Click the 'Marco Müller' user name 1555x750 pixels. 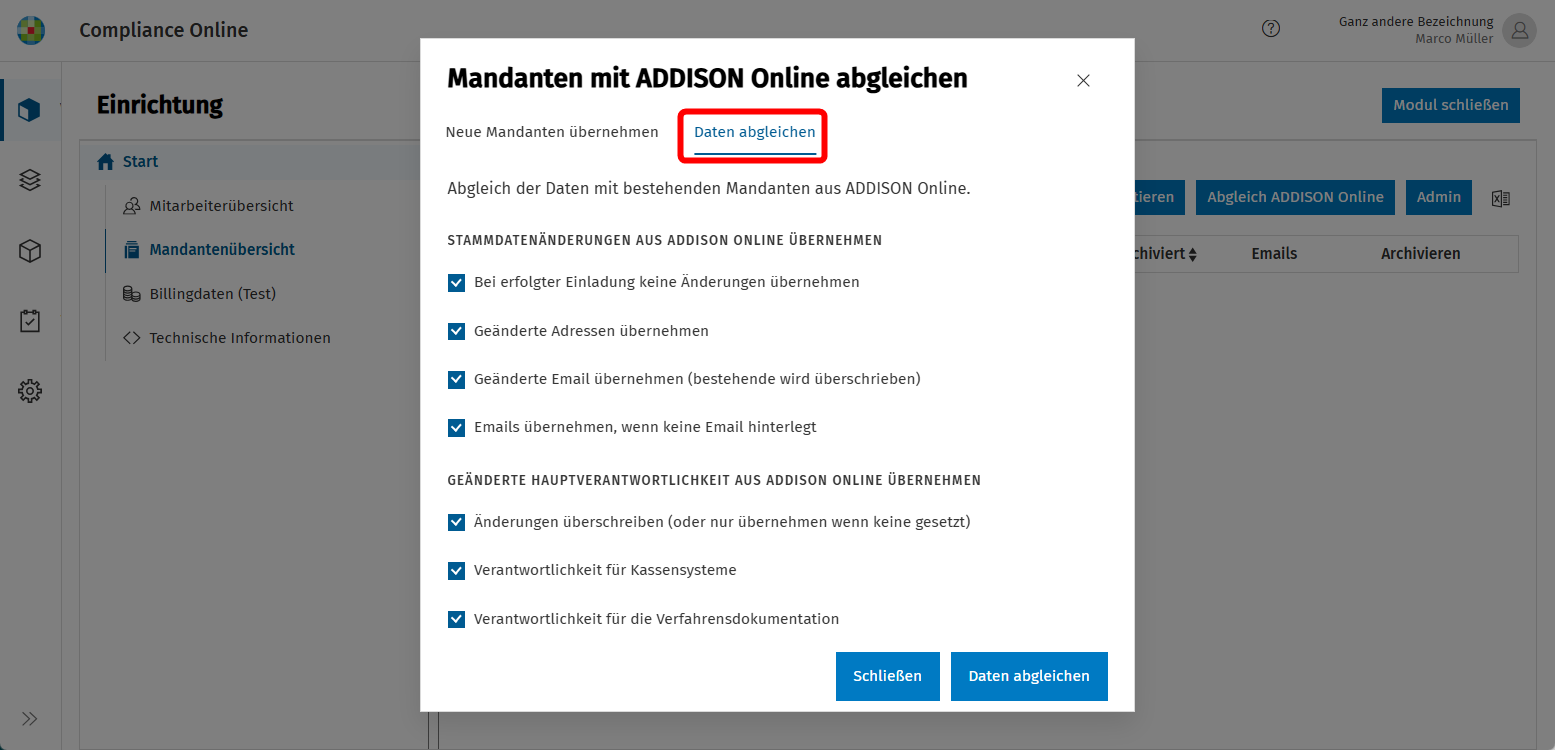click(1454, 39)
